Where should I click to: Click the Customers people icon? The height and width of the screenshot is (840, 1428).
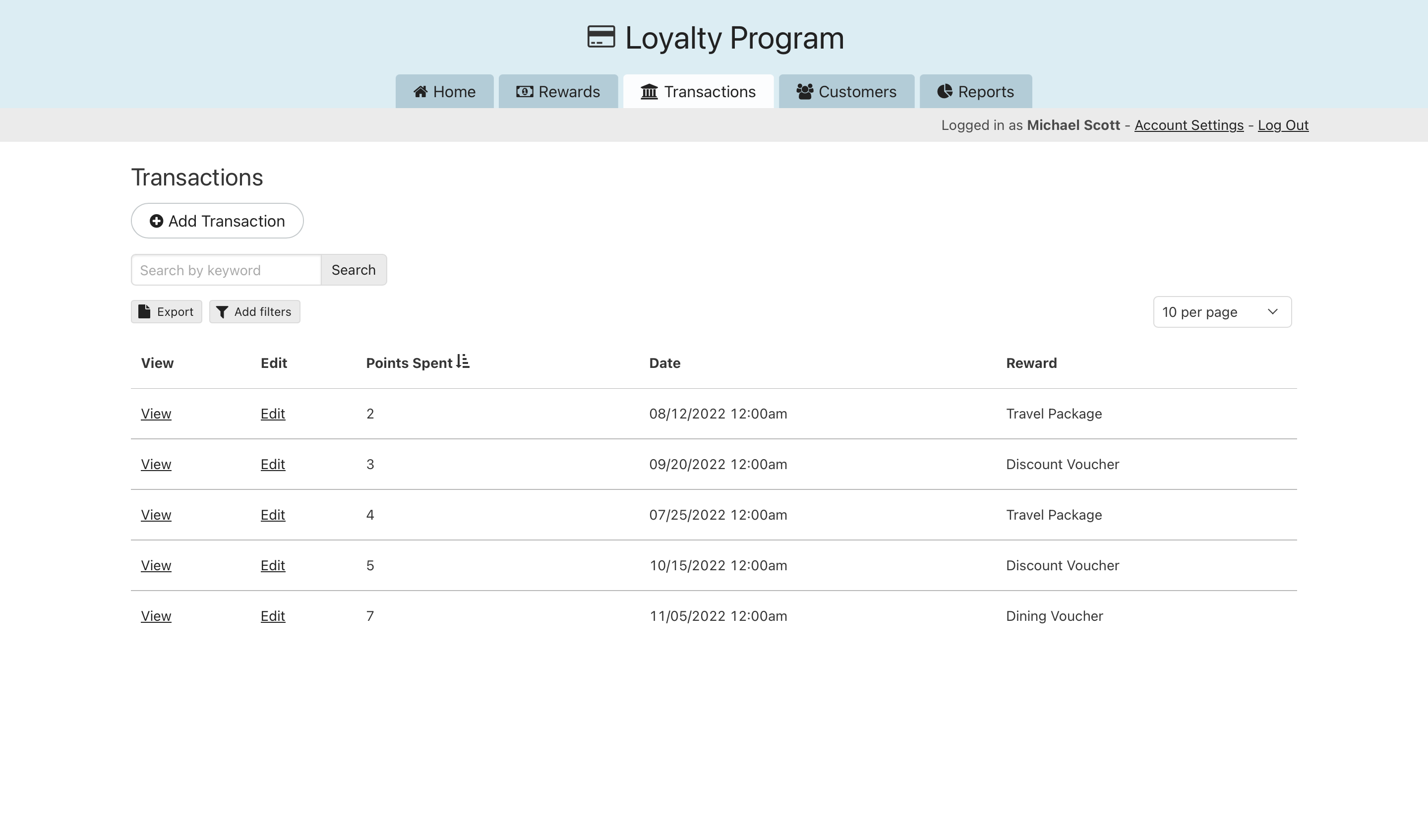[x=804, y=92]
